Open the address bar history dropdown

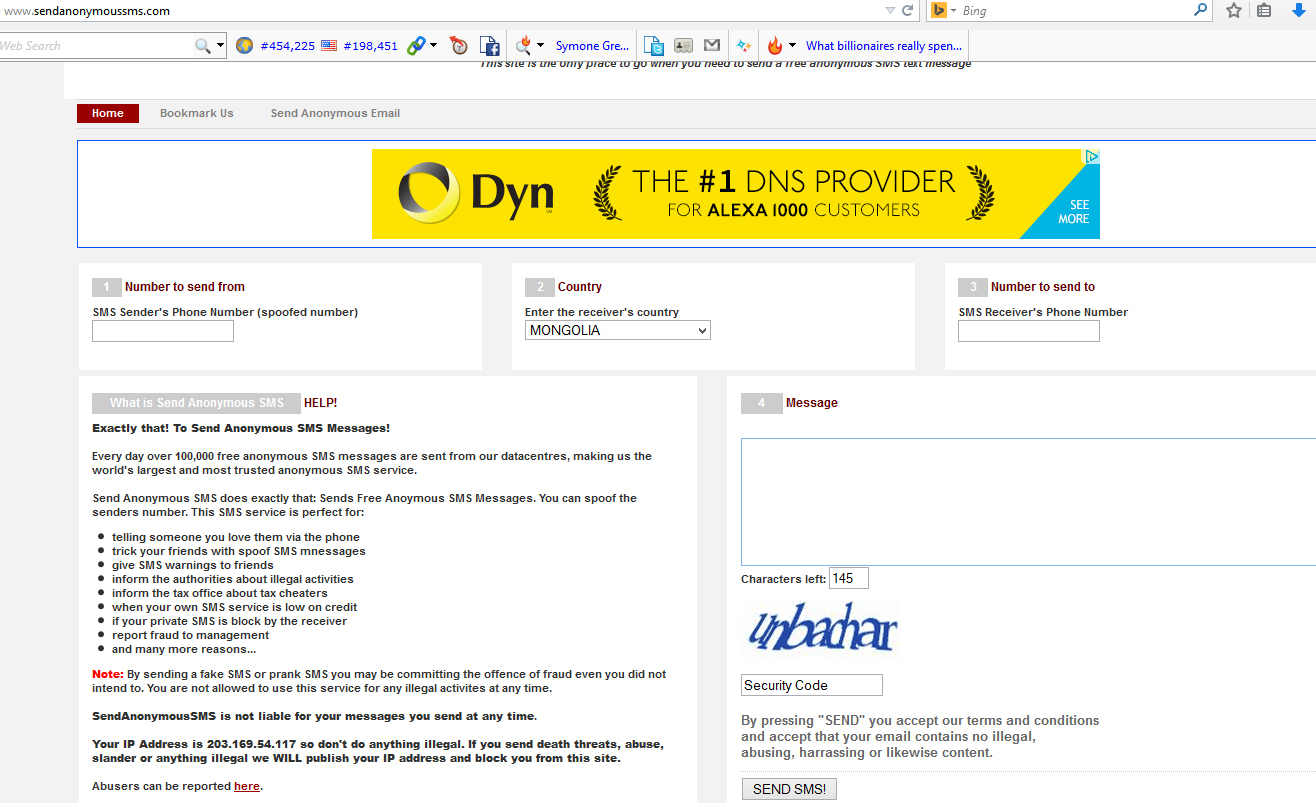pos(890,10)
